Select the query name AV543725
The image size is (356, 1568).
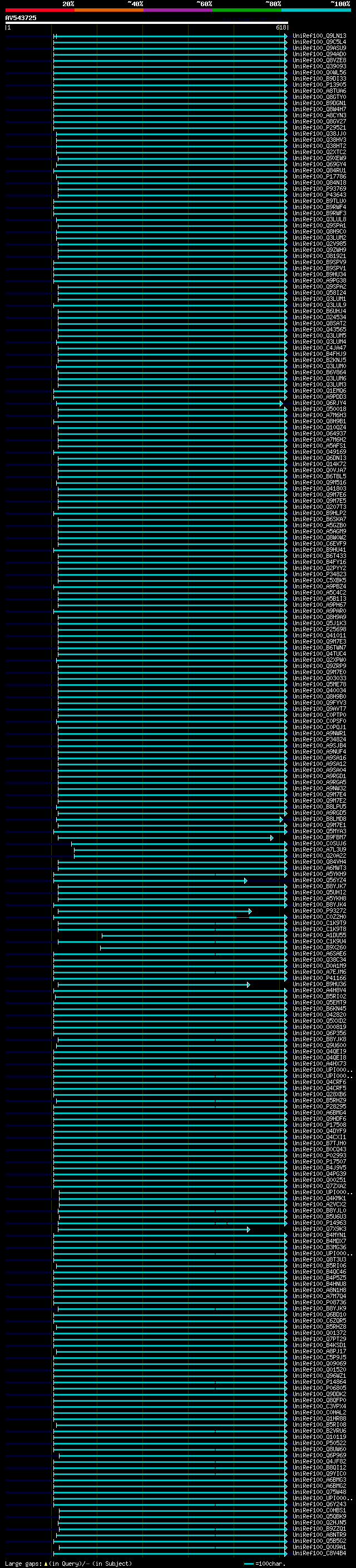[x=21, y=18]
